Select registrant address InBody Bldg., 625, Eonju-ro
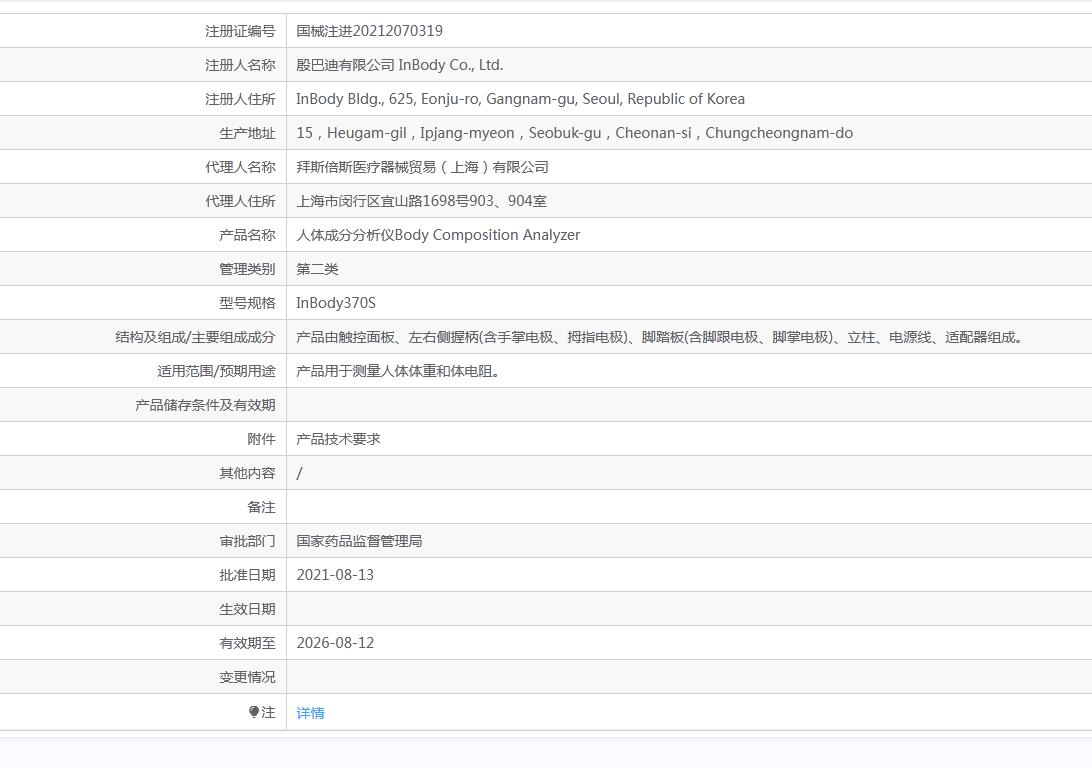Viewport: 1092px width, 768px height. tap(520, 99)
